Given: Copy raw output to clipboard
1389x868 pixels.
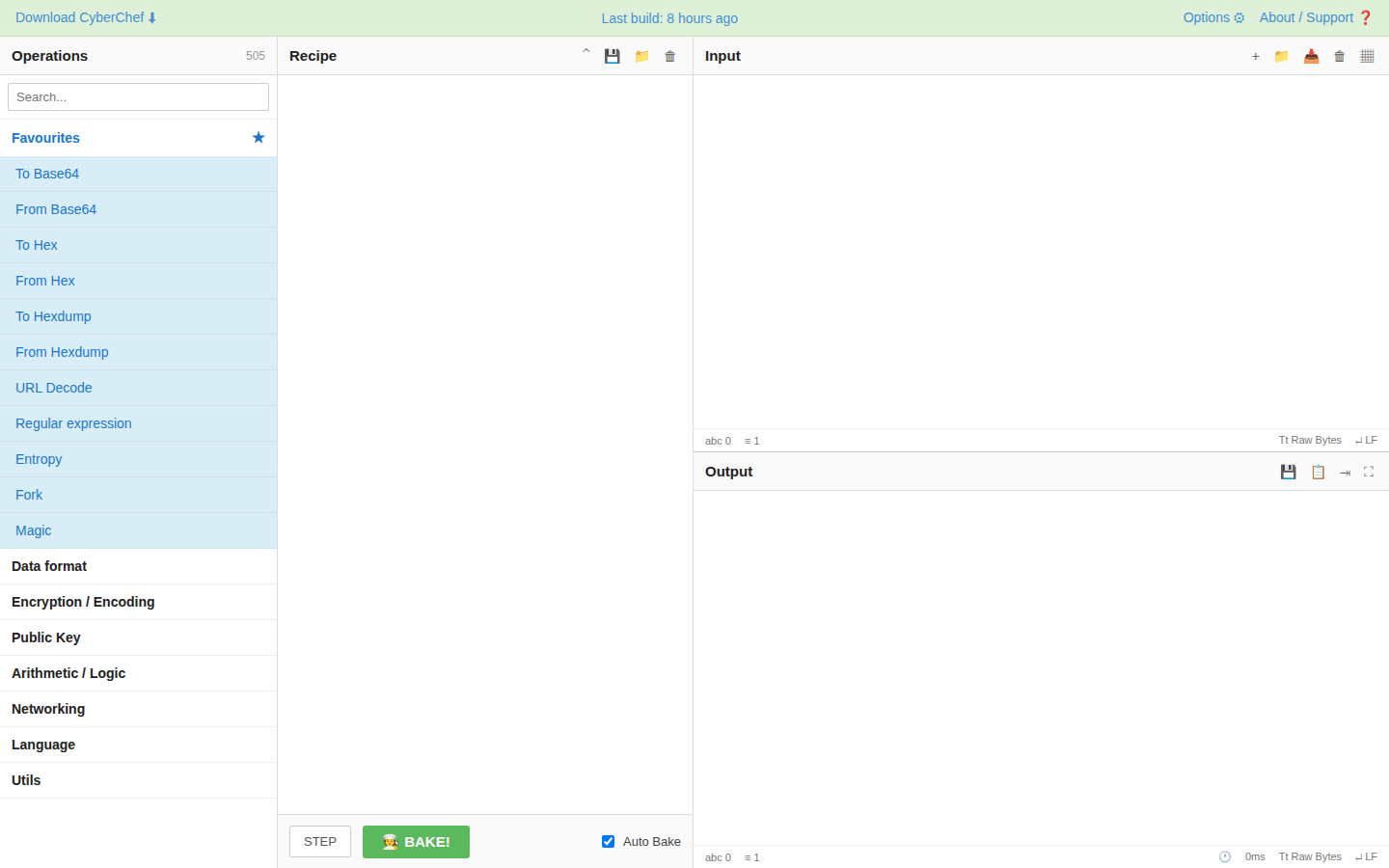Looking at the screenshot, I should [x=1318, y=472].
